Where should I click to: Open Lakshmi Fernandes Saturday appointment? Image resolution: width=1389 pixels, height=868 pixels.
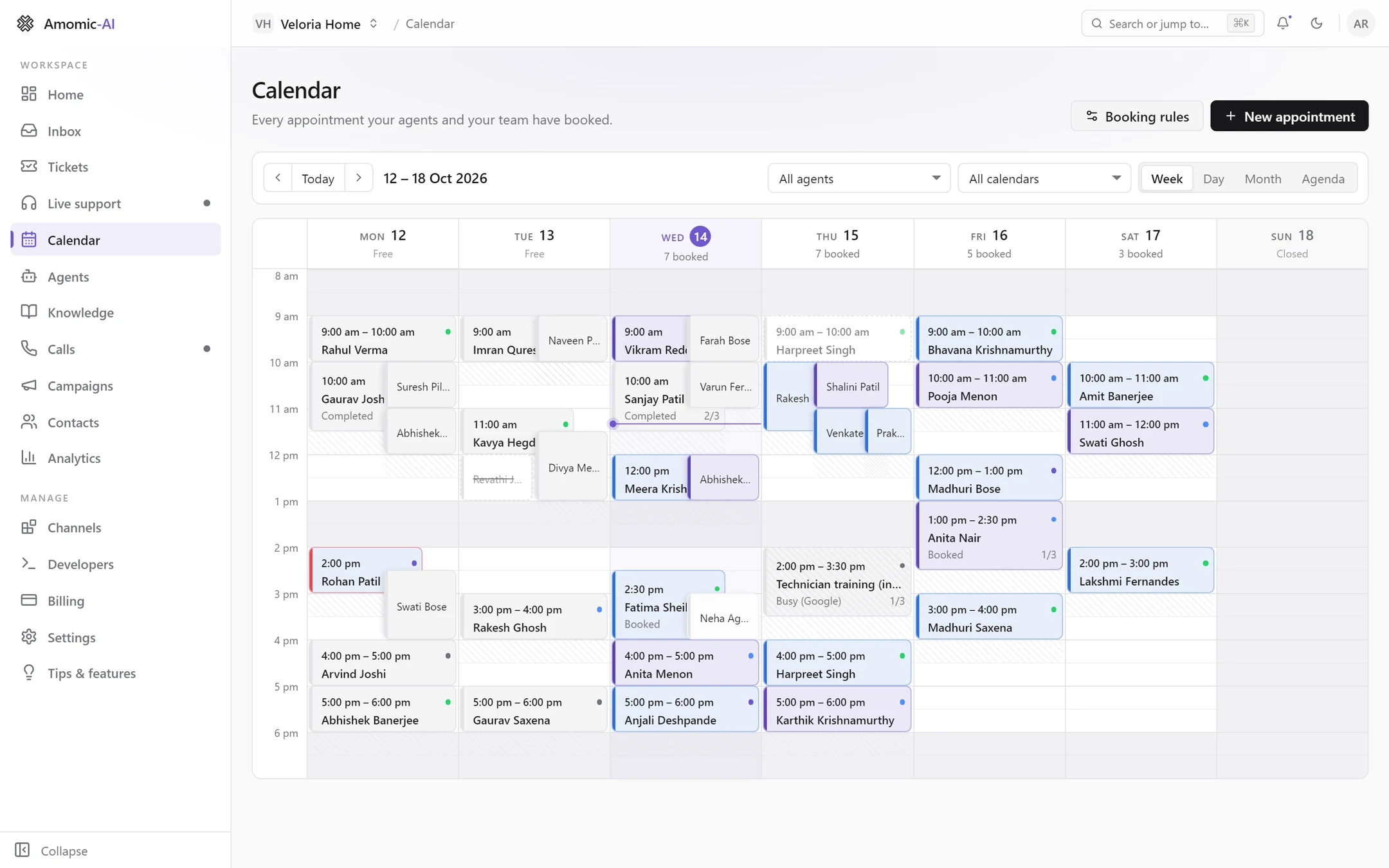pyautogui.click(x=1141, y=570)
